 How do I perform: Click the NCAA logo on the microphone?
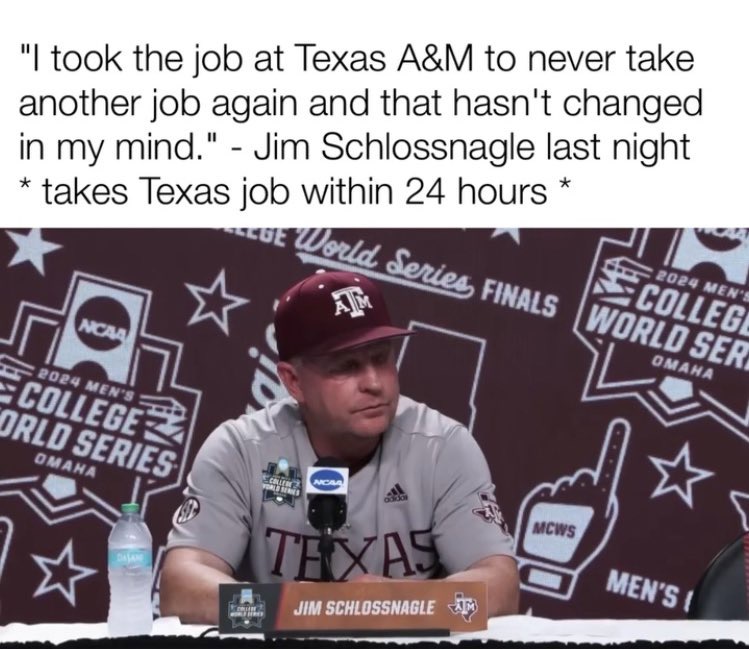[x=329, y=481]
